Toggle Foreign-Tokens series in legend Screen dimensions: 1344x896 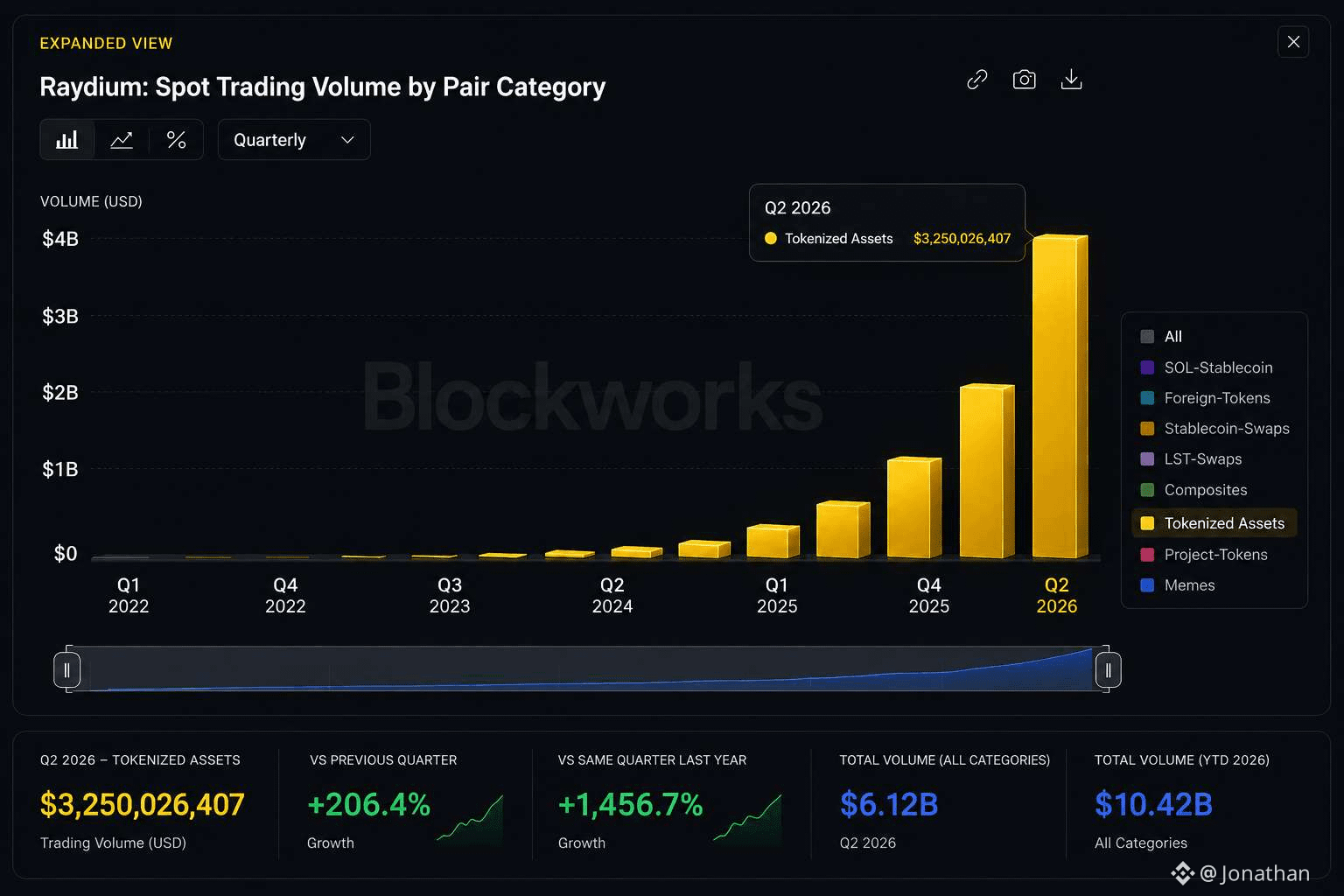[1205, 398]
